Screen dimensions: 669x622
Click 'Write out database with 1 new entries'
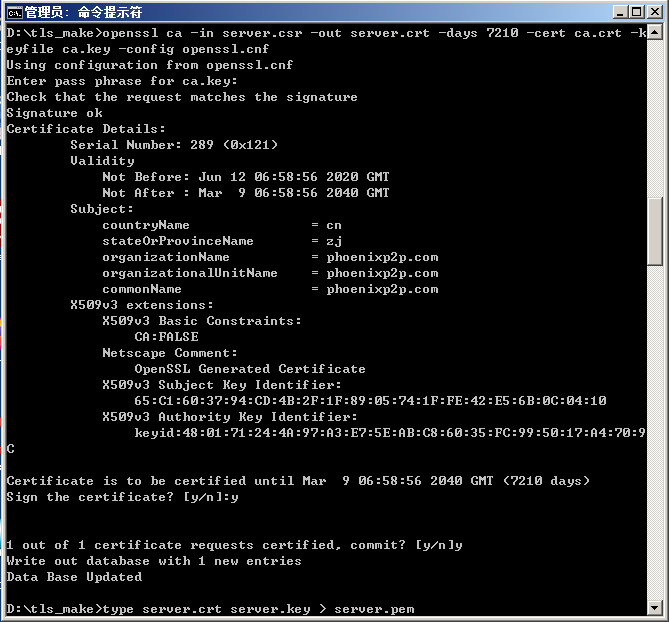click(154, 561)
